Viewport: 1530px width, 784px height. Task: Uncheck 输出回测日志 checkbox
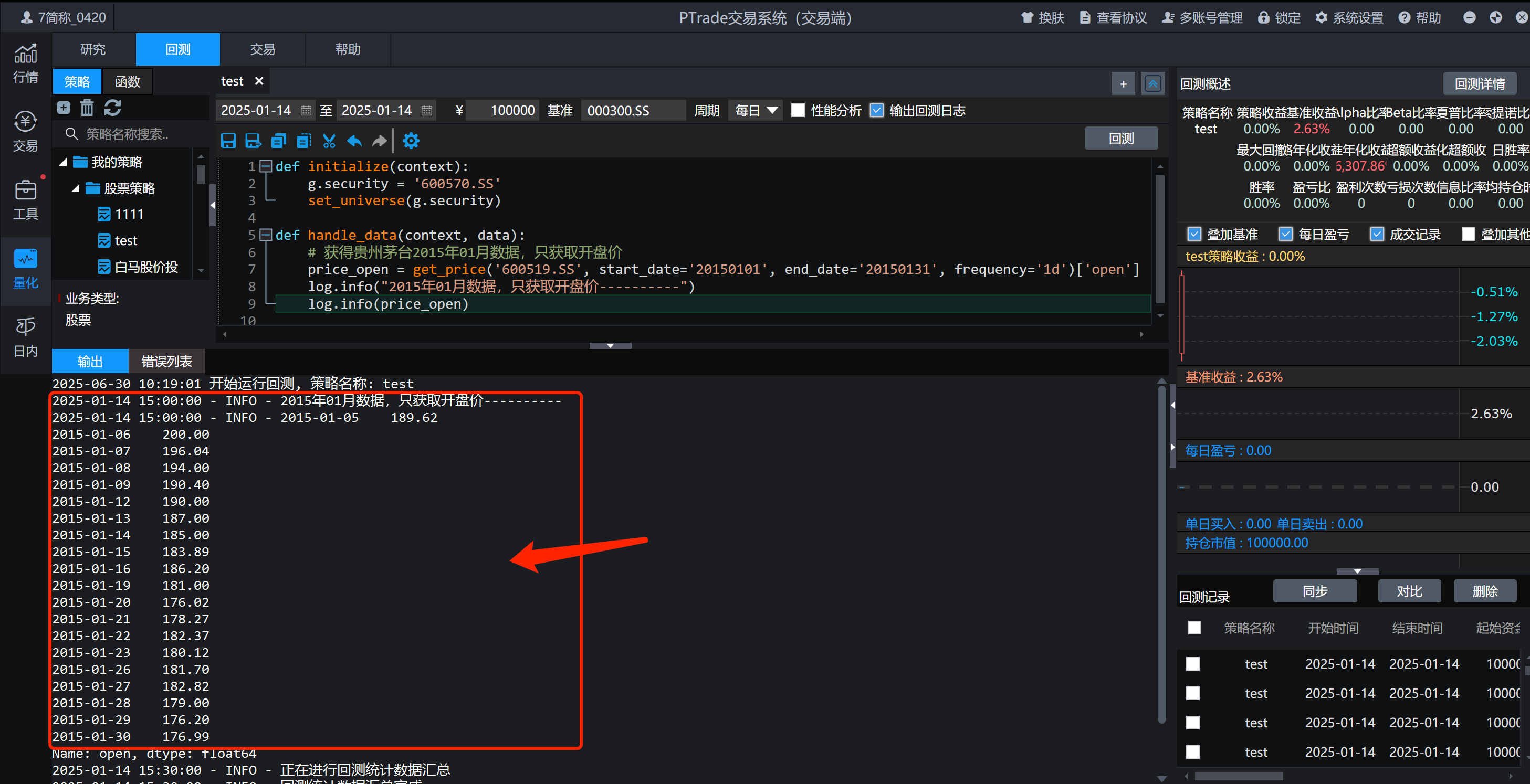tap(877, 110)
